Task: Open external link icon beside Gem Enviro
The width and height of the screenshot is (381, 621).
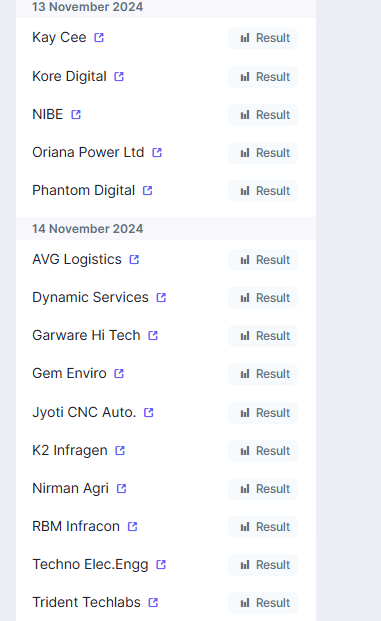Action: pos(119,373)
